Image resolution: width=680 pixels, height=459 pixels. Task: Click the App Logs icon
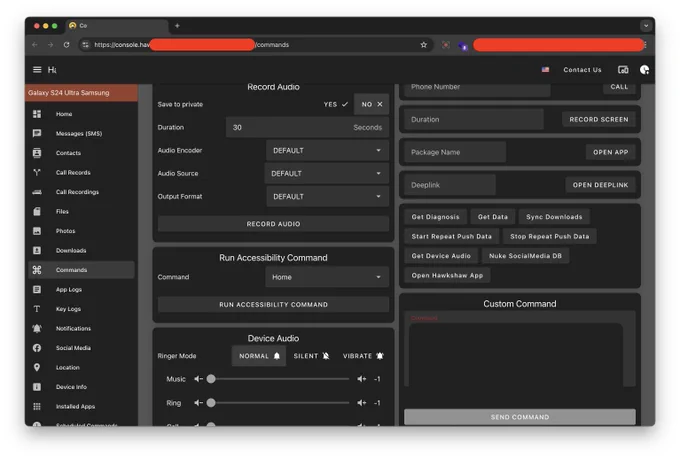pos(37,289)
